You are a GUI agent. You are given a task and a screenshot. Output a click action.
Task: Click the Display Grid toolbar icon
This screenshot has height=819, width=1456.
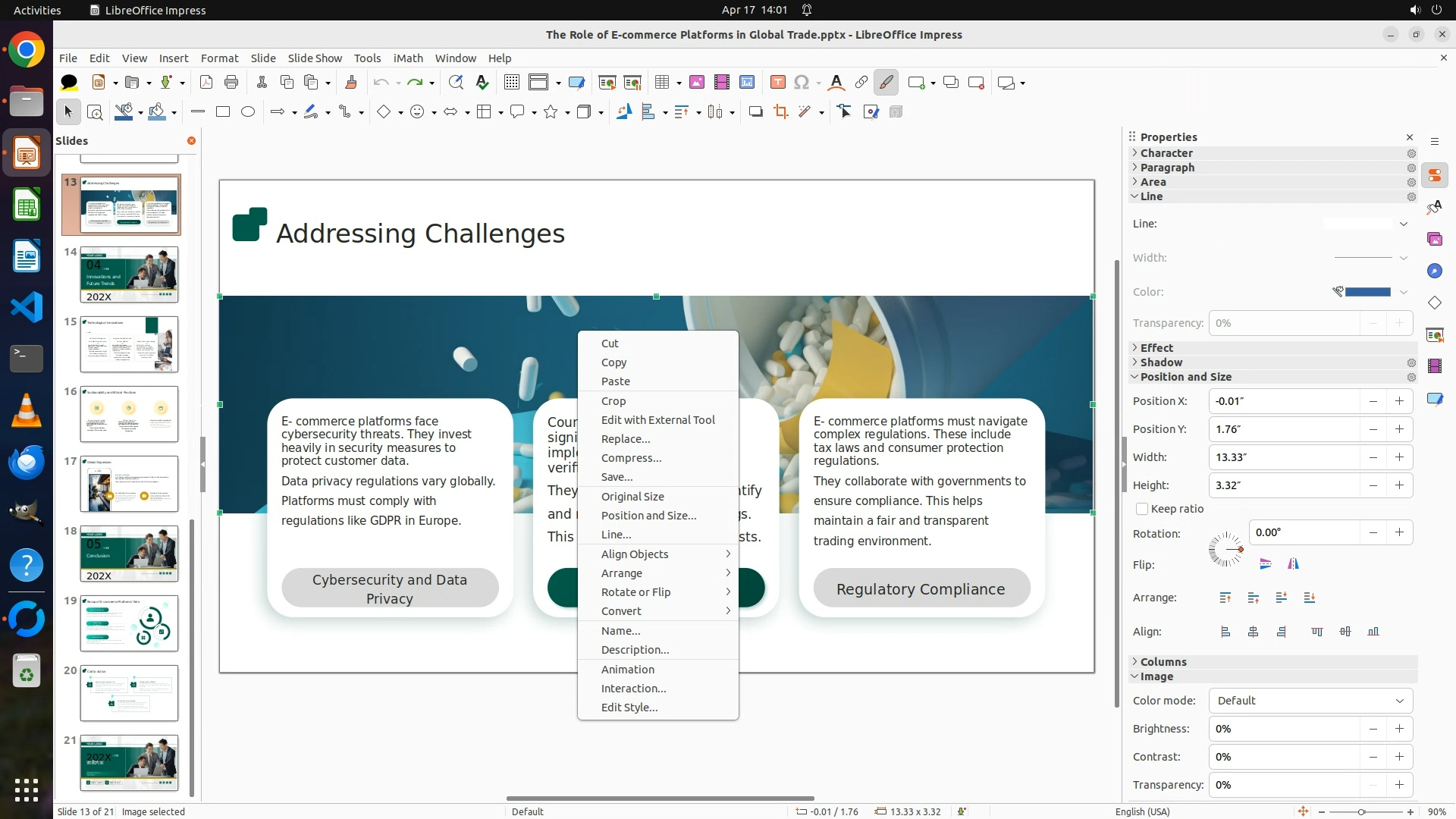[512, 83]
